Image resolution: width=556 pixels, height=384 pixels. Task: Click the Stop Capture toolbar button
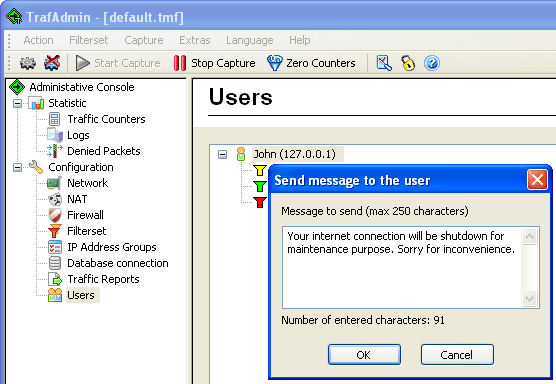(x=214, y=63)
